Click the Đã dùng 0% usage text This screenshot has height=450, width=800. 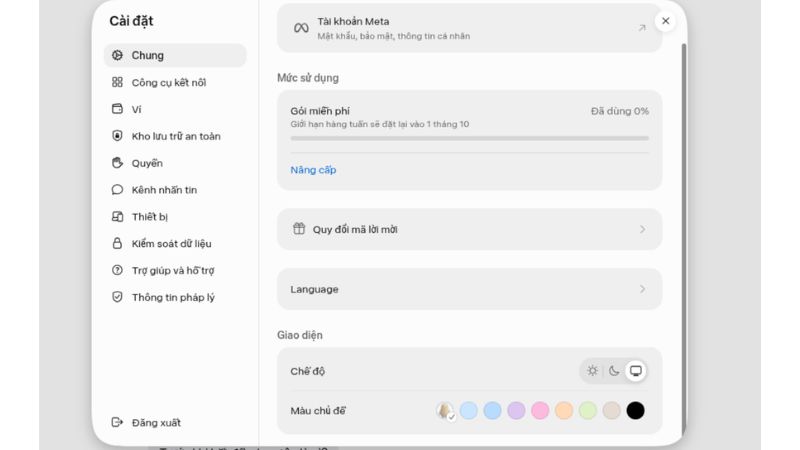coord(620,111)
